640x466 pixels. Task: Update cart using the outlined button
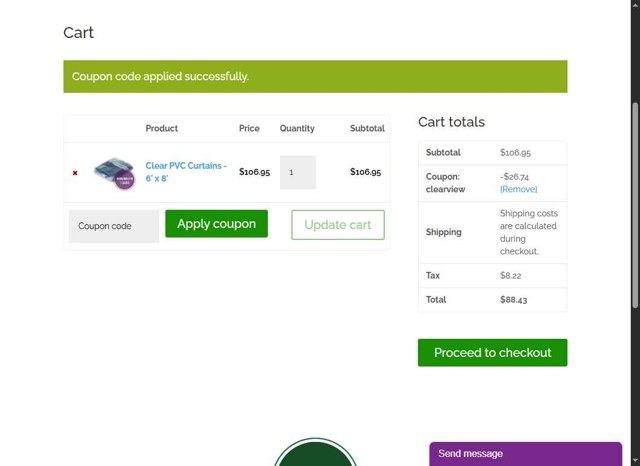(x=338, y=225)
